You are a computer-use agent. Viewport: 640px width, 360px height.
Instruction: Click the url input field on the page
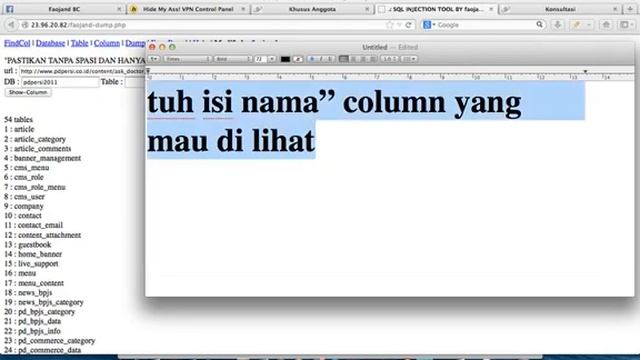coord(82,71)
